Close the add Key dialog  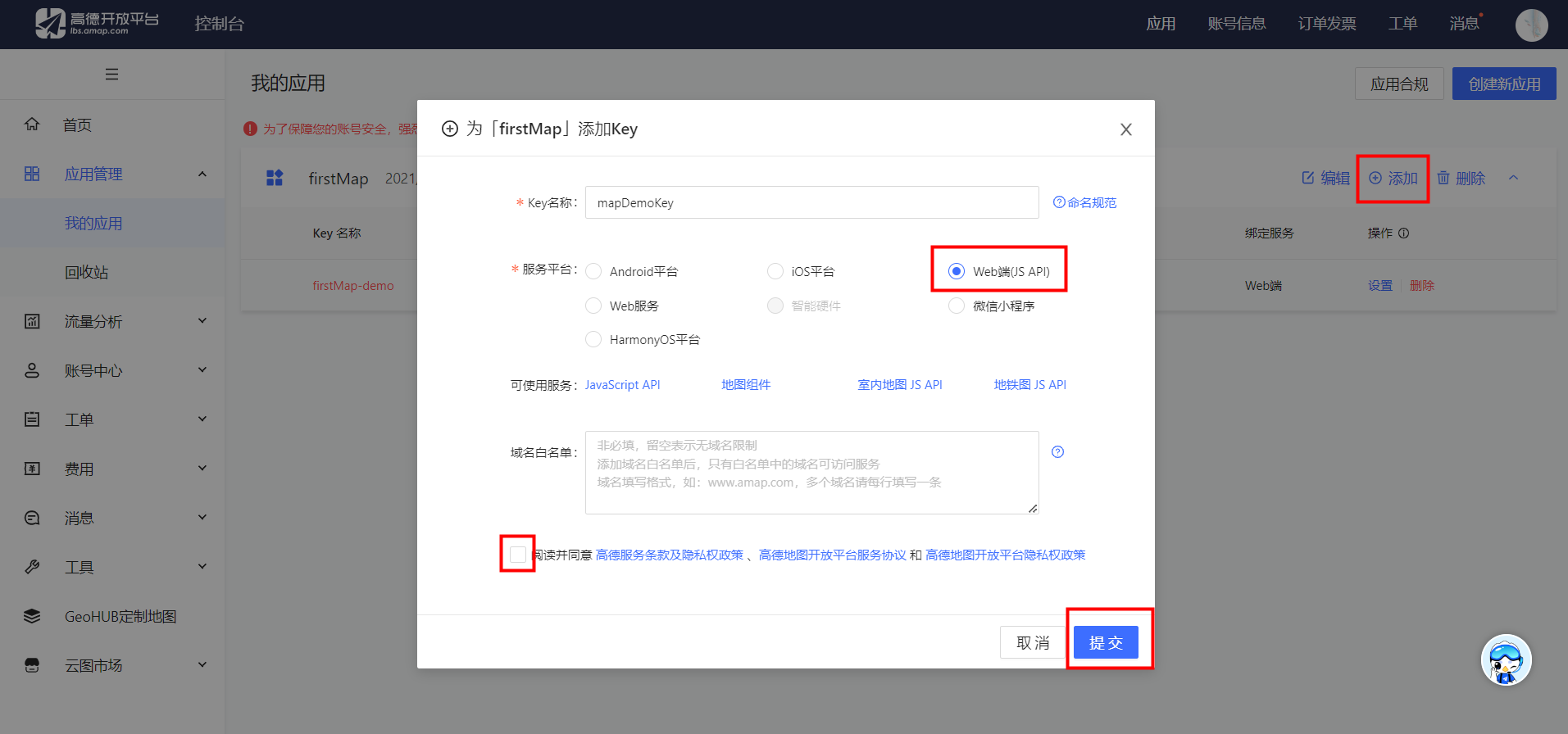[1126, 129]
